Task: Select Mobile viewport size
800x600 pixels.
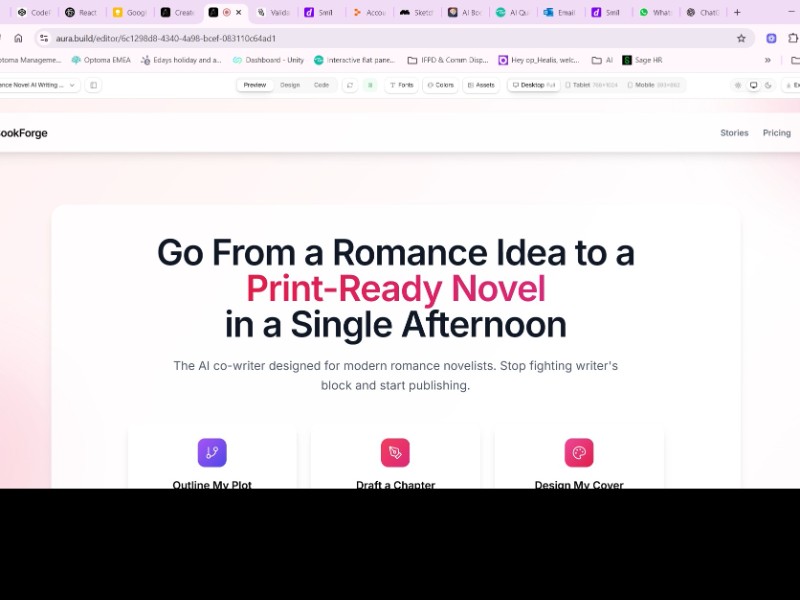Action: (x=653, y=85)
